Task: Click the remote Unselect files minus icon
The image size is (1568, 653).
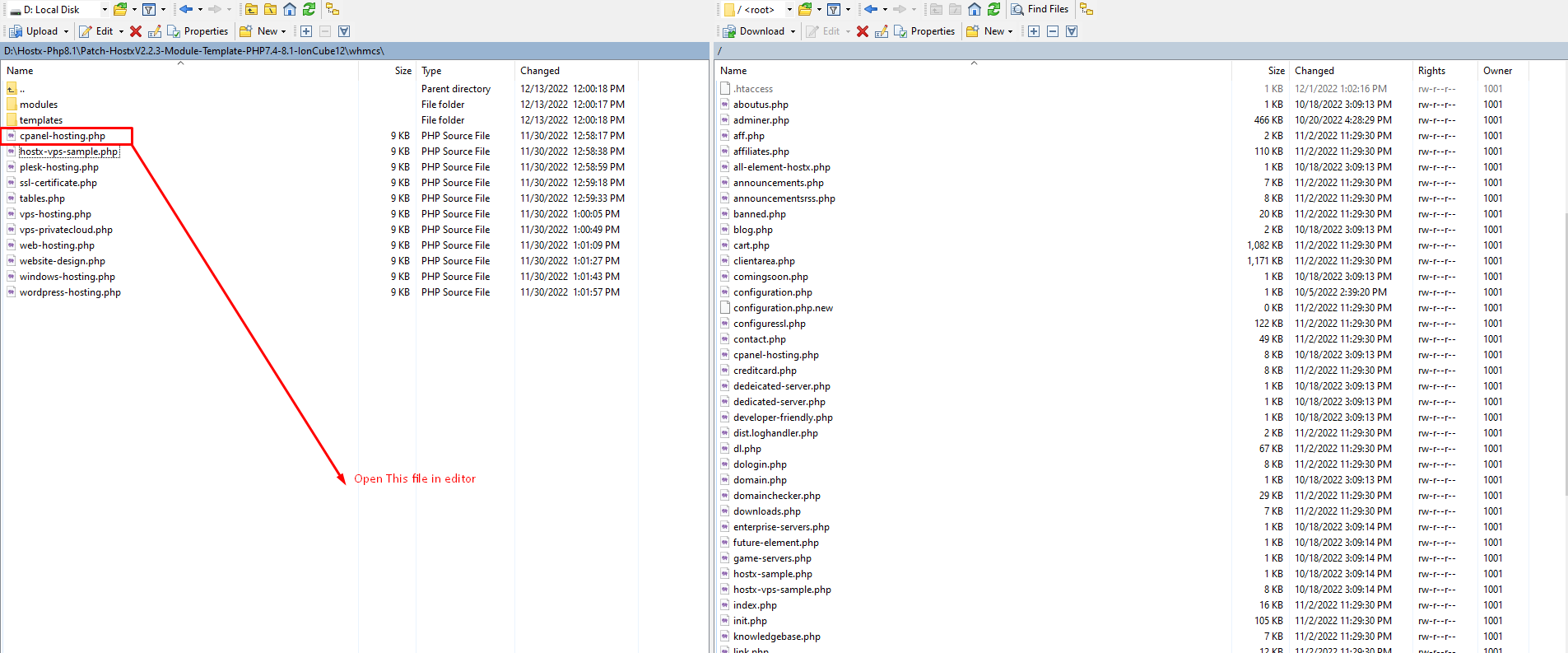Action: (1053, 31)
